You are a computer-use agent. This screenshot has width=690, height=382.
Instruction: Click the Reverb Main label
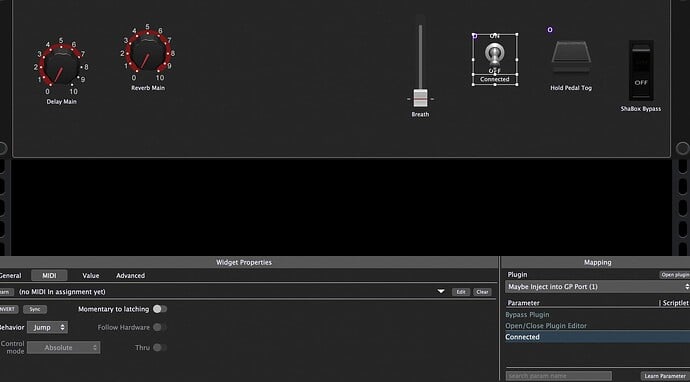148,88
